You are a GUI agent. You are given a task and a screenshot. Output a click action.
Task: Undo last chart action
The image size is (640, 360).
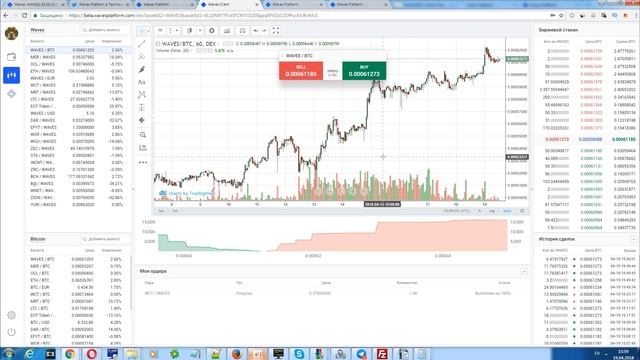[x=256, y=31]
